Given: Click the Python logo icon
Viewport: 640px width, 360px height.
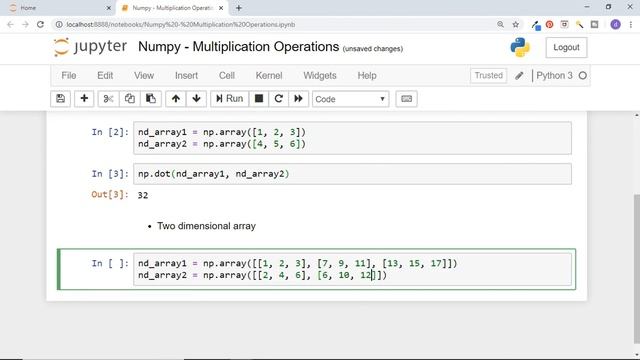Looking at the screenshot, I should [520, 47].
